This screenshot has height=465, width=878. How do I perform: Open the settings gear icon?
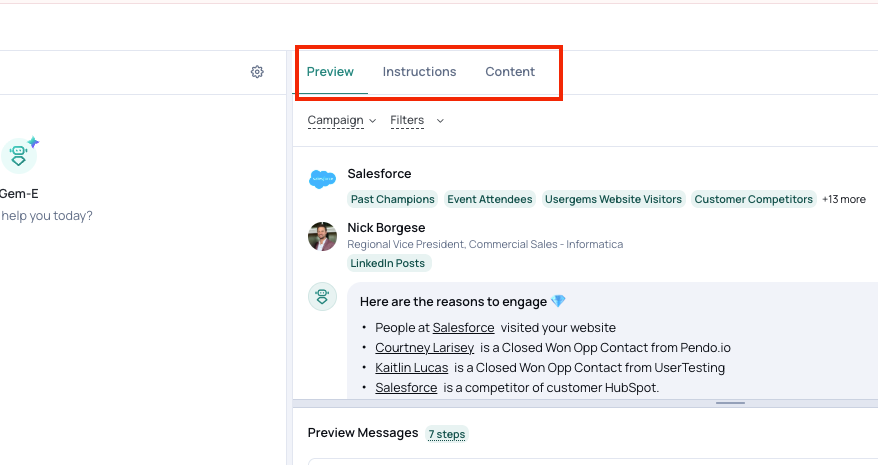click(257, 72)
